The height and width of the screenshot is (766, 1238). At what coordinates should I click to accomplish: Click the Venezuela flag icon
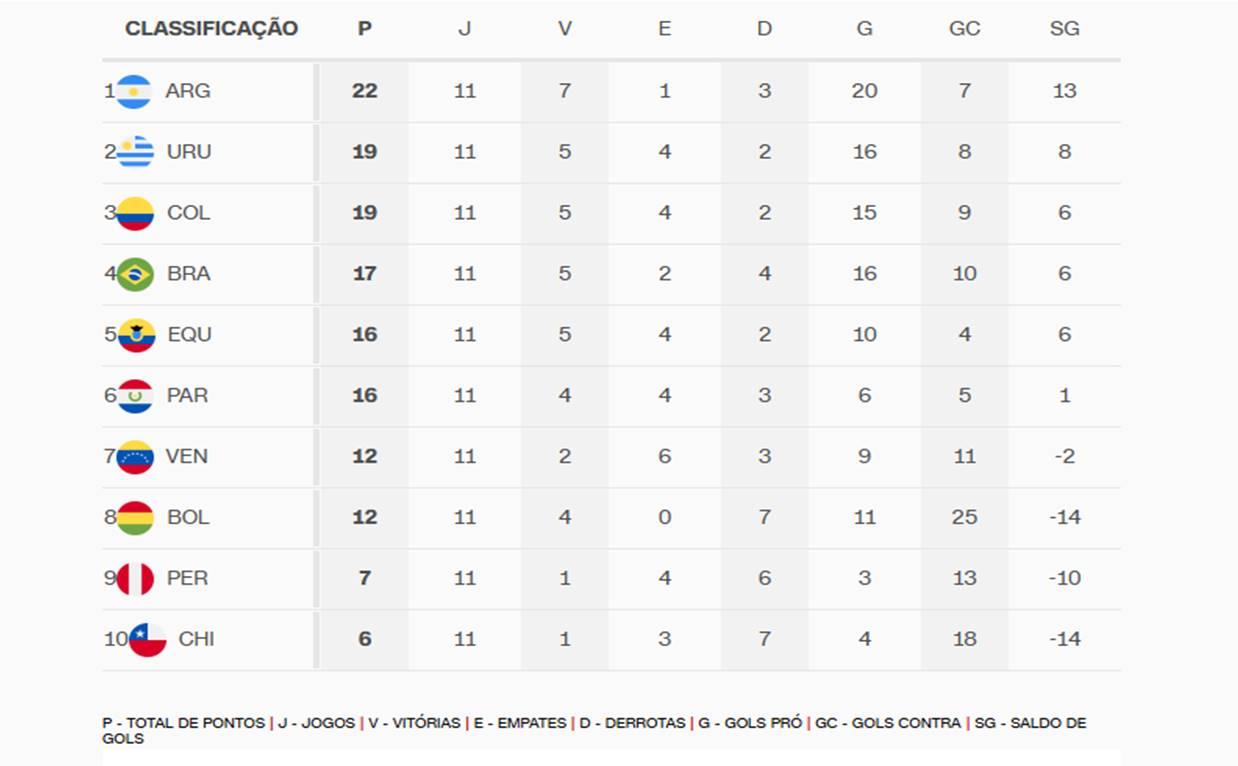[135, 457]
